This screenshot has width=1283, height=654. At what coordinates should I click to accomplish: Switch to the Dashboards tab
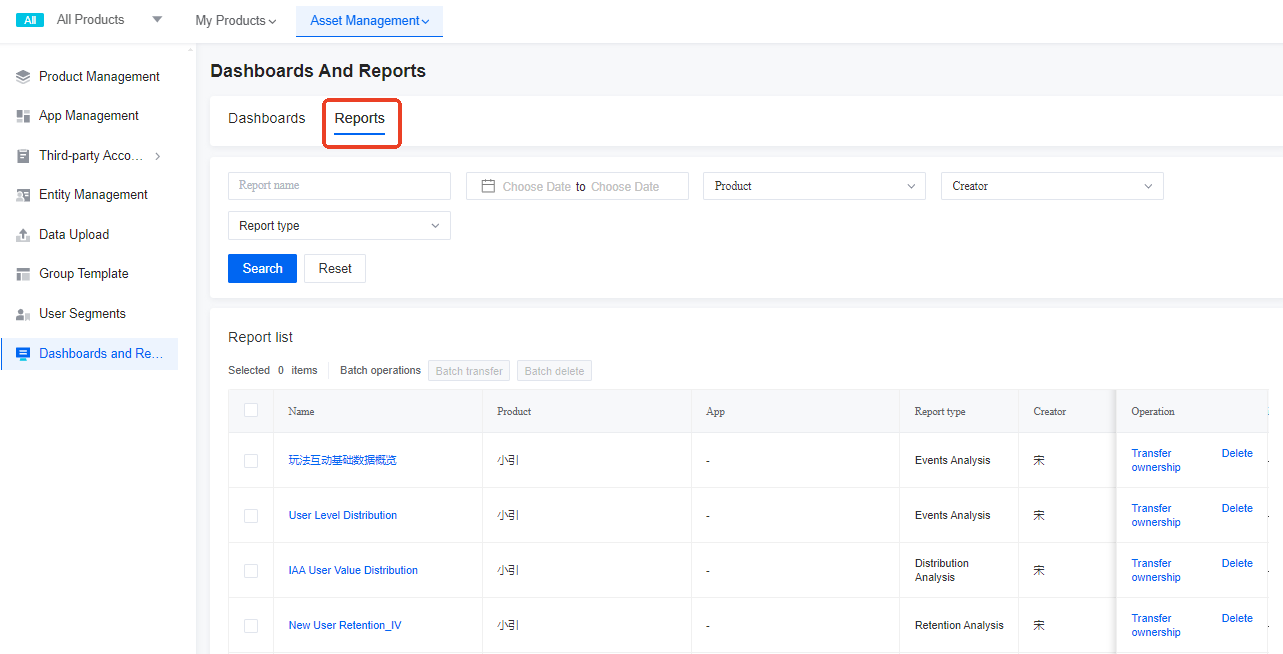[266, 118]
